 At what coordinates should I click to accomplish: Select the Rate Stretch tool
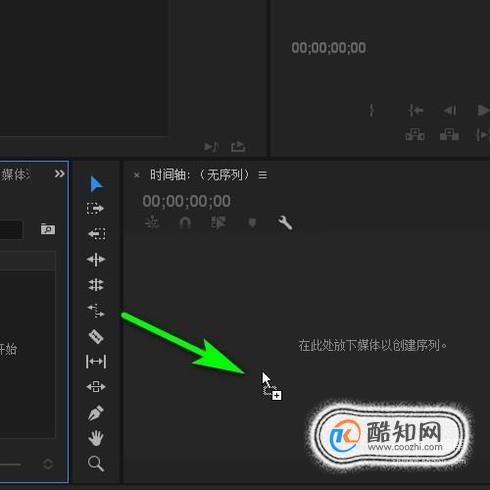click(96, 311)
